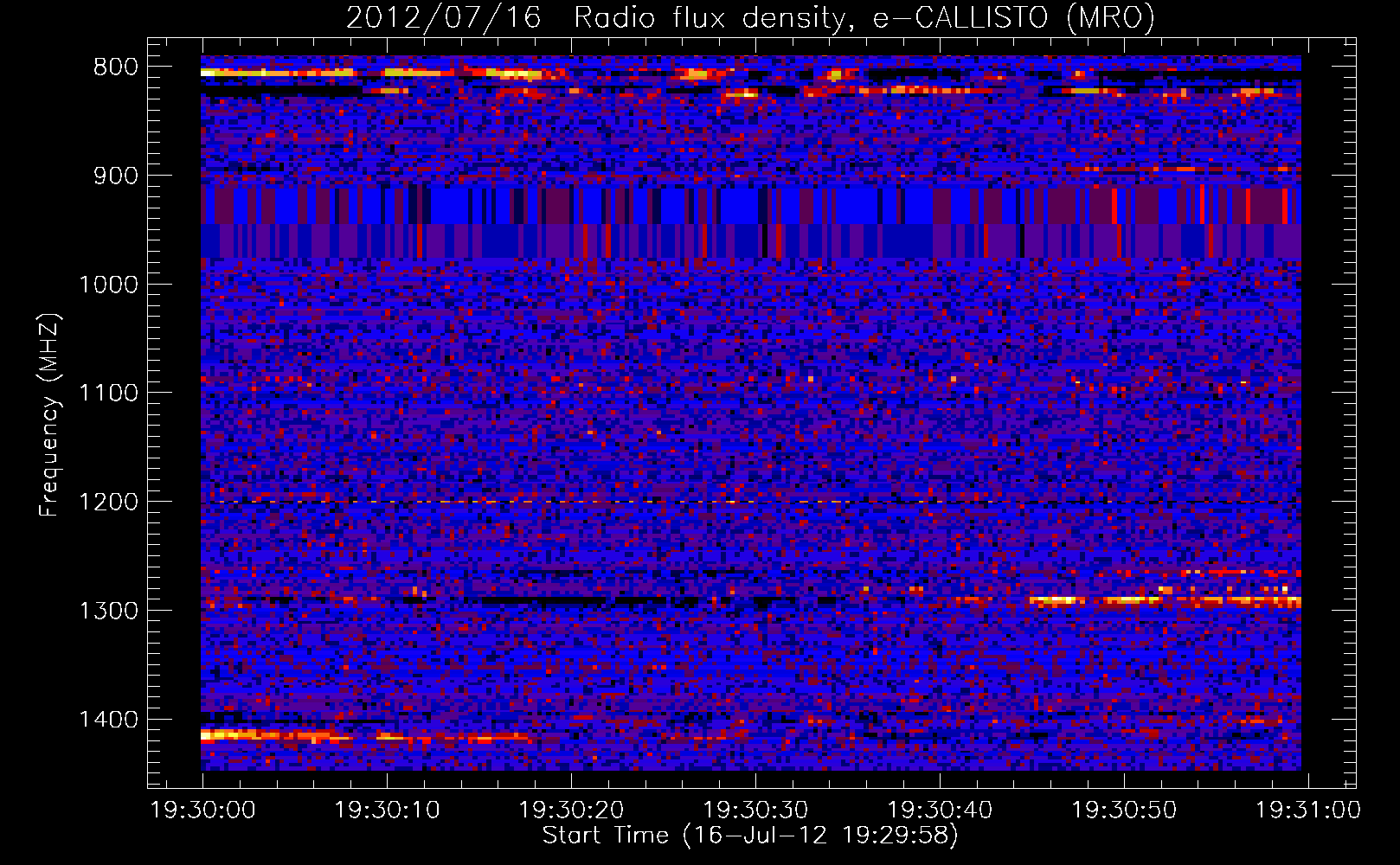Click the 1400 frequency tick label
Viewport: 1400px width, 865px height.
[108, 719]
